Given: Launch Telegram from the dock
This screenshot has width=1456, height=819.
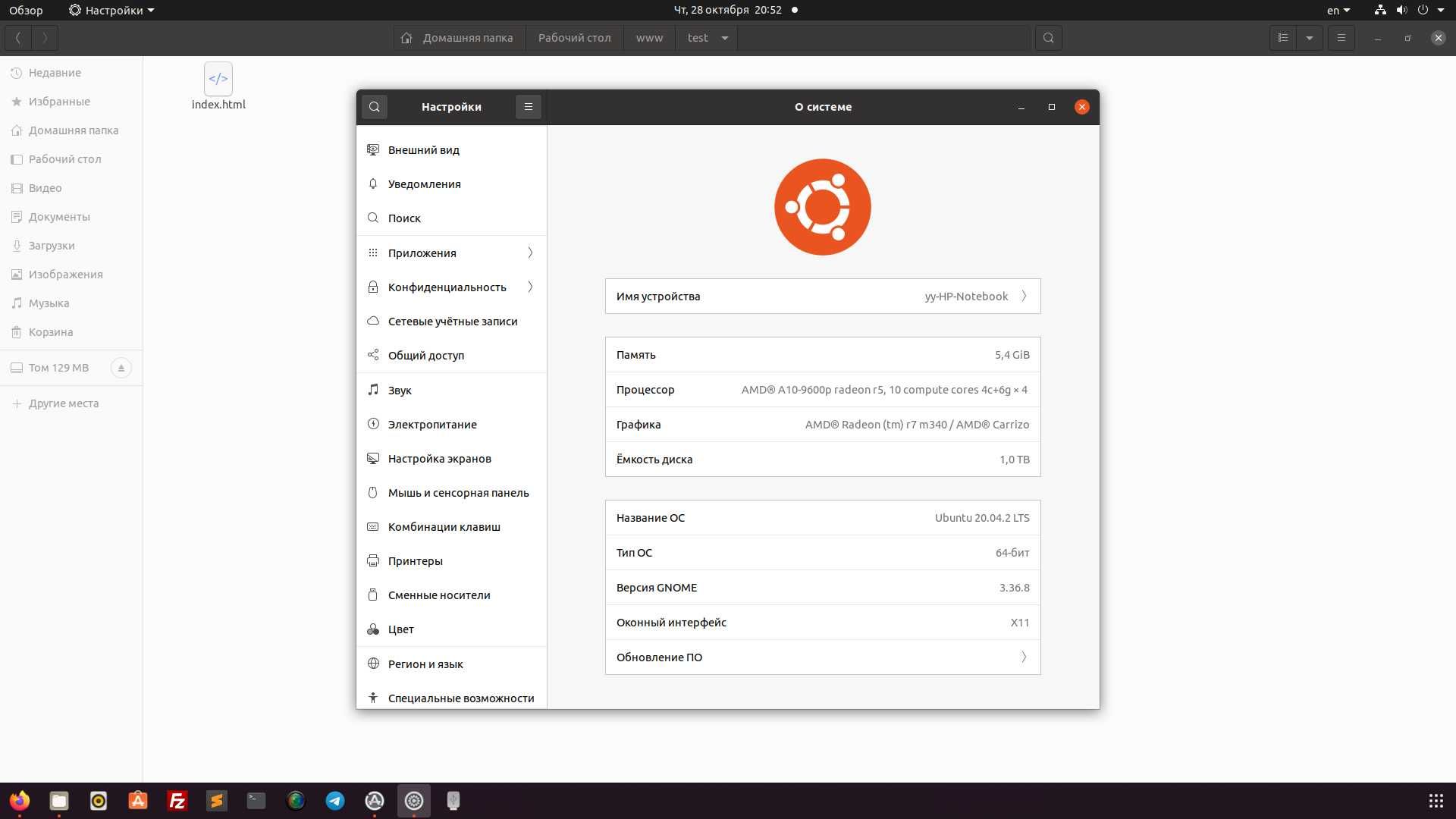Looking at the screenshot, I should point(335,801).
